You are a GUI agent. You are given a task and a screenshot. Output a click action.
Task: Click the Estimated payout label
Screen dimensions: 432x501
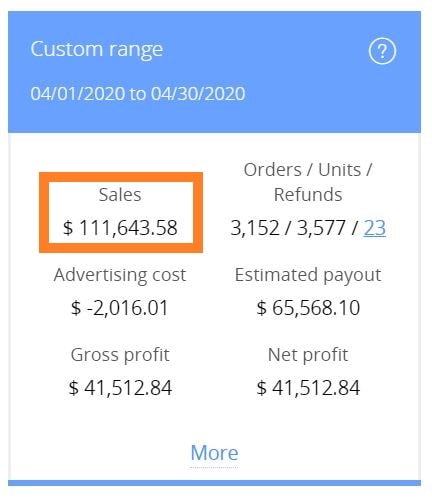(308, 275)
